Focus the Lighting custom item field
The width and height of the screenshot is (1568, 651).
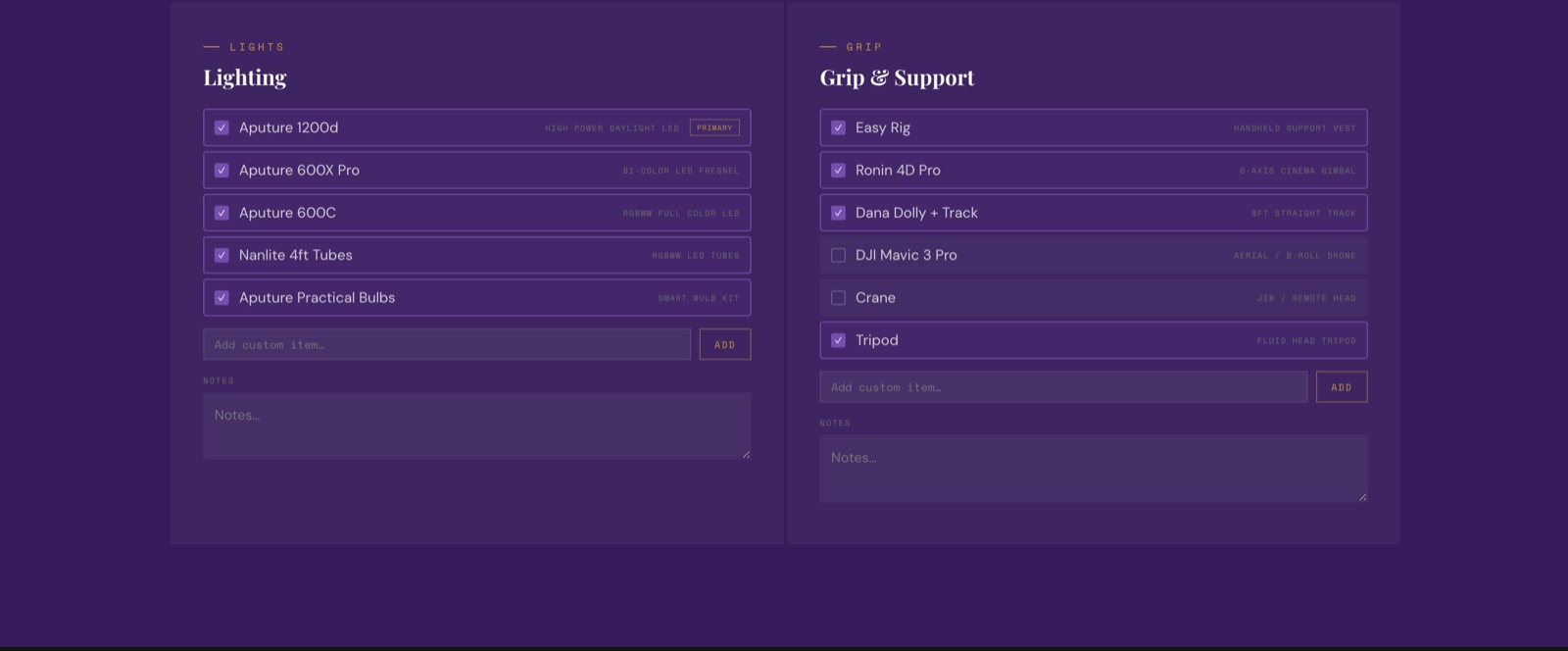[447, 344]
